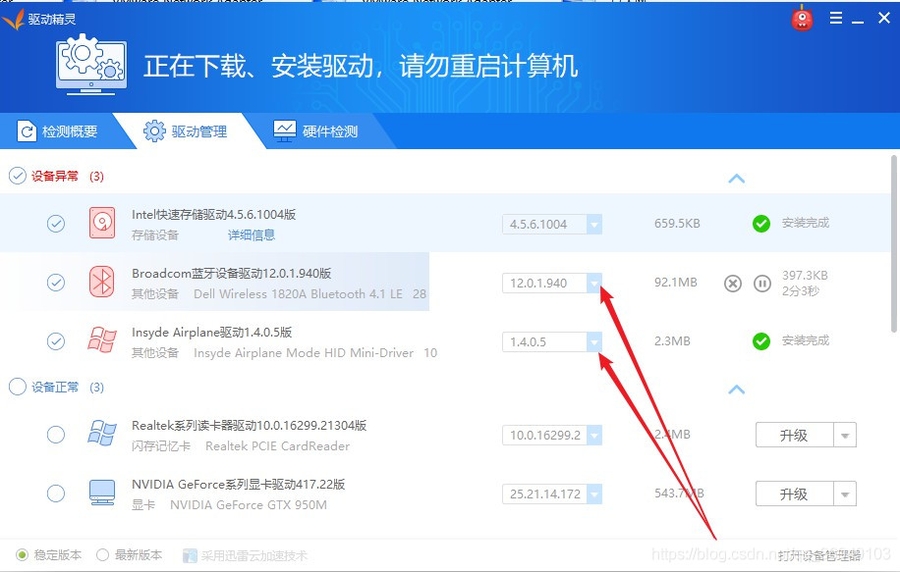This screenshot has width=900, height=572.
Task: Cancel the Broadcom Bluetooth driver download
Action: (732, 283)
